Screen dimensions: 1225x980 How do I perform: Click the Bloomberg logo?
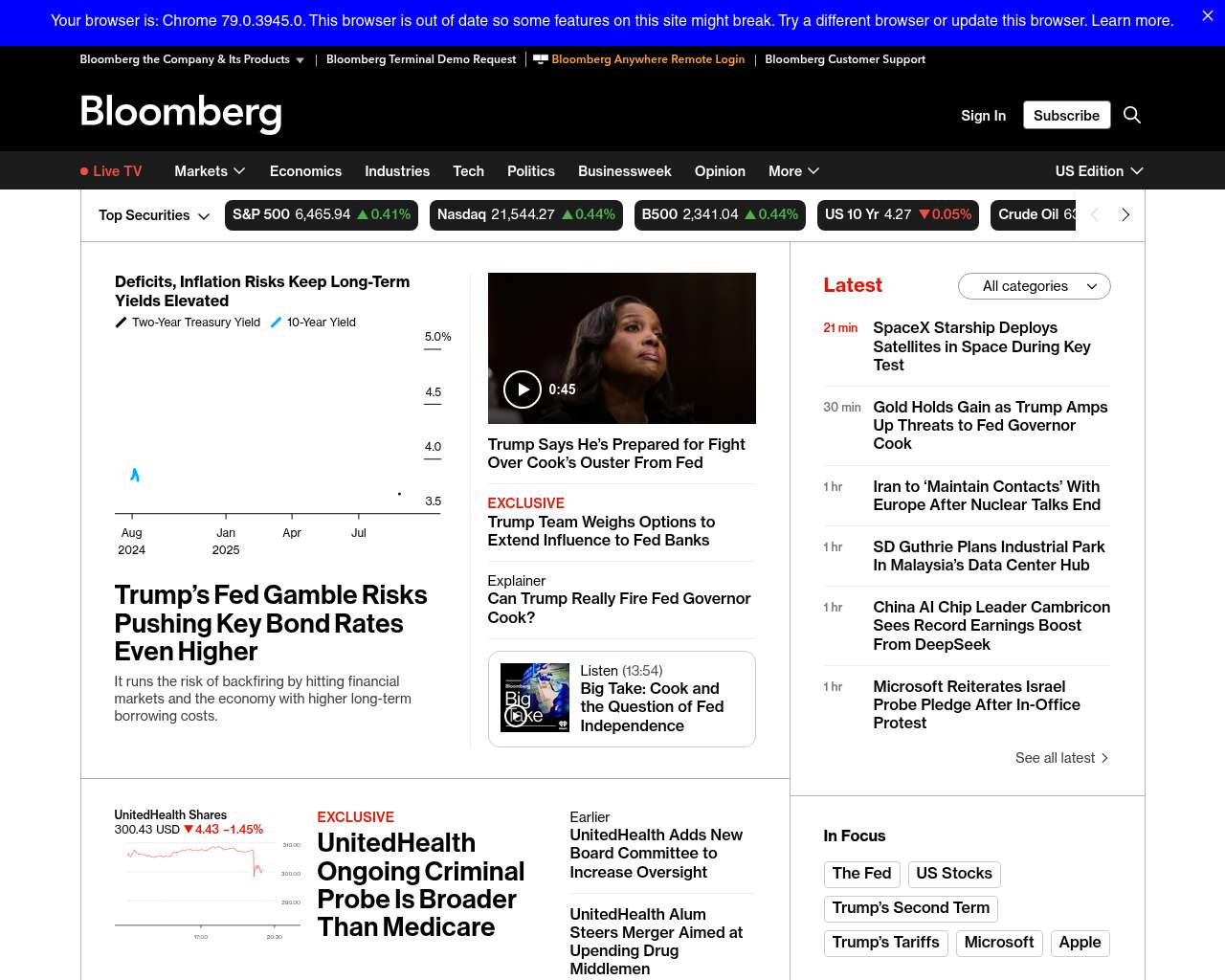pyautogui.click(x=181, y=113)
